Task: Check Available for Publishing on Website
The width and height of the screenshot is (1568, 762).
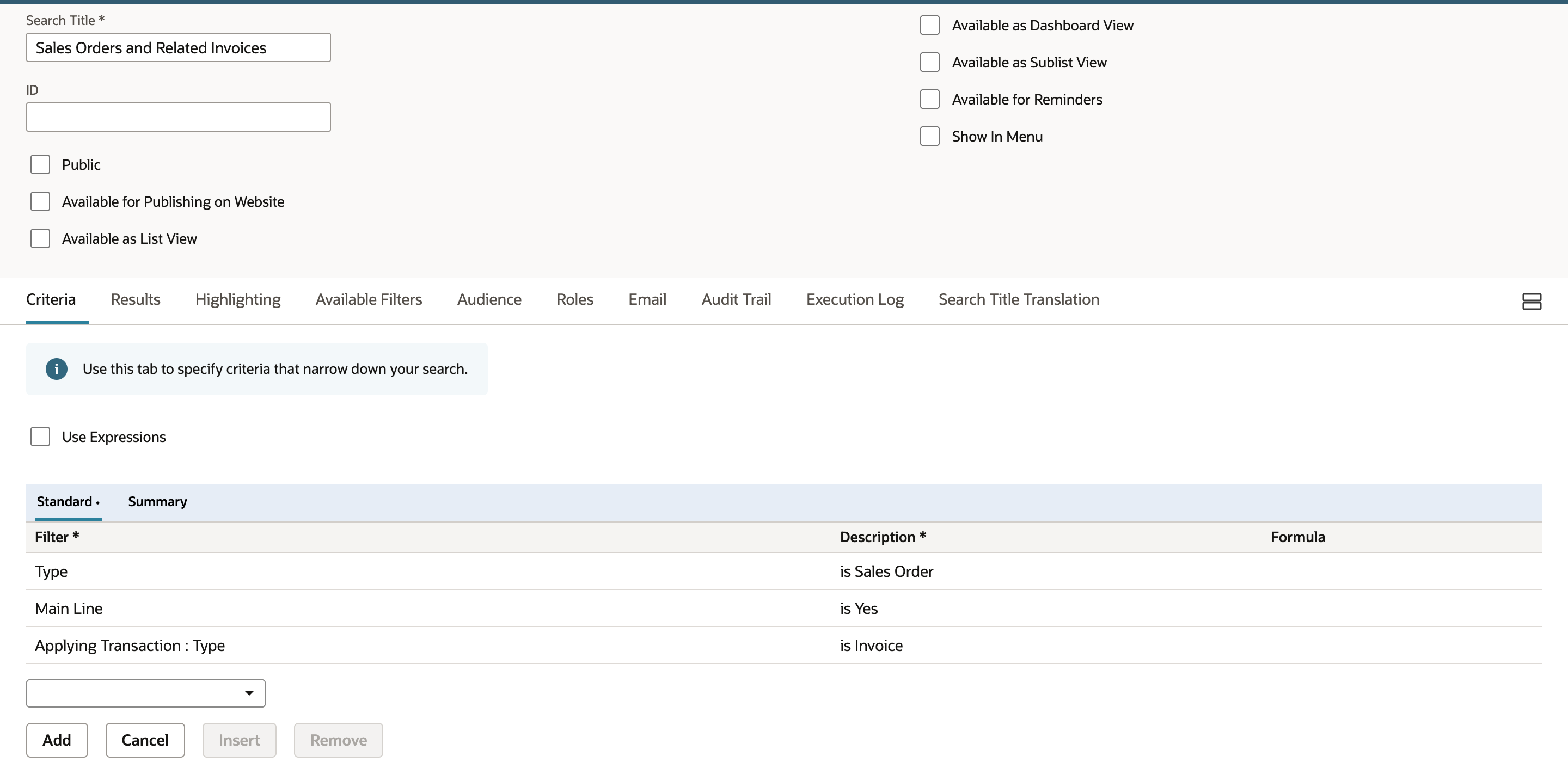Action: coord(40,201)
